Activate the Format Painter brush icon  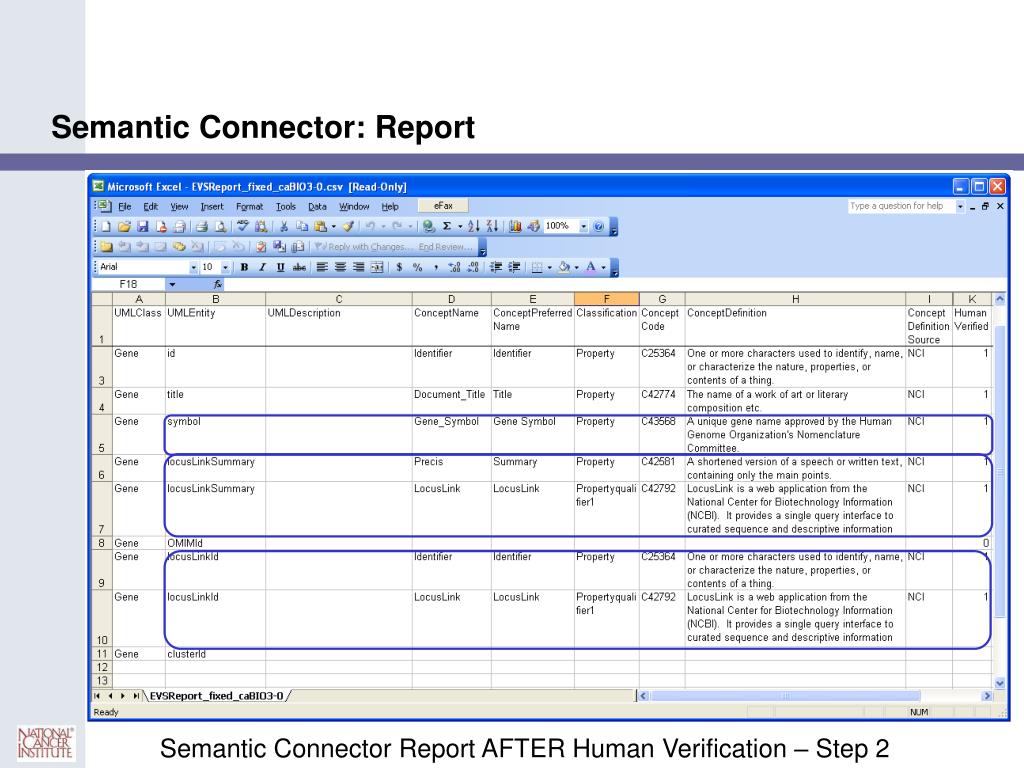[349, 227]
